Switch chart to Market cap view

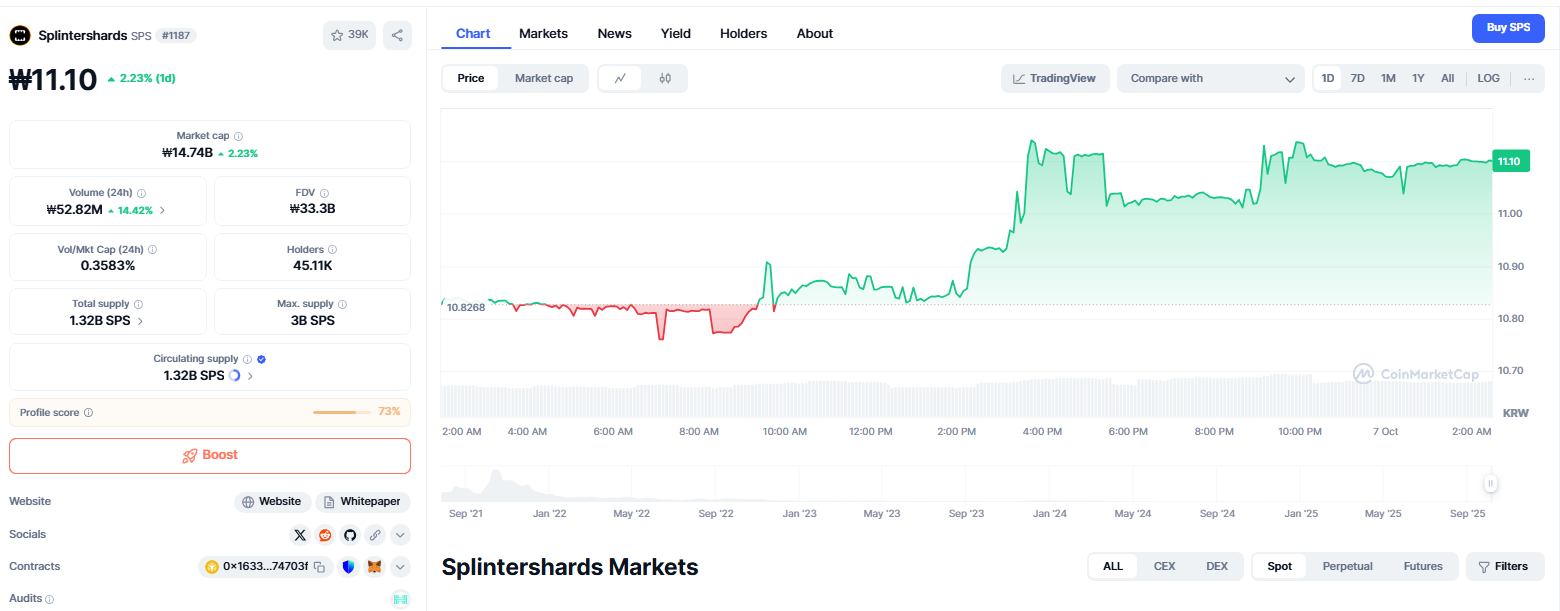click(x=543, y=78)
